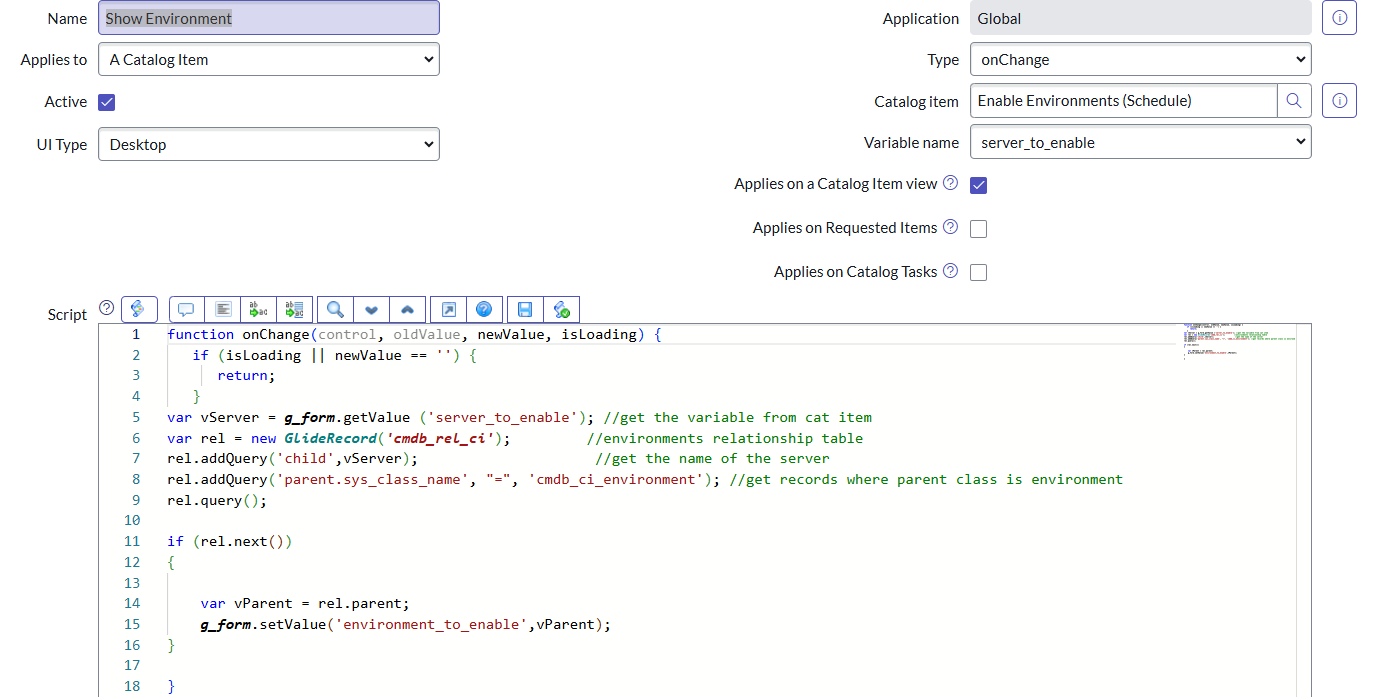Uncheck Applies on a Catalog Item view
The image size is (1375, 697).
979,185
